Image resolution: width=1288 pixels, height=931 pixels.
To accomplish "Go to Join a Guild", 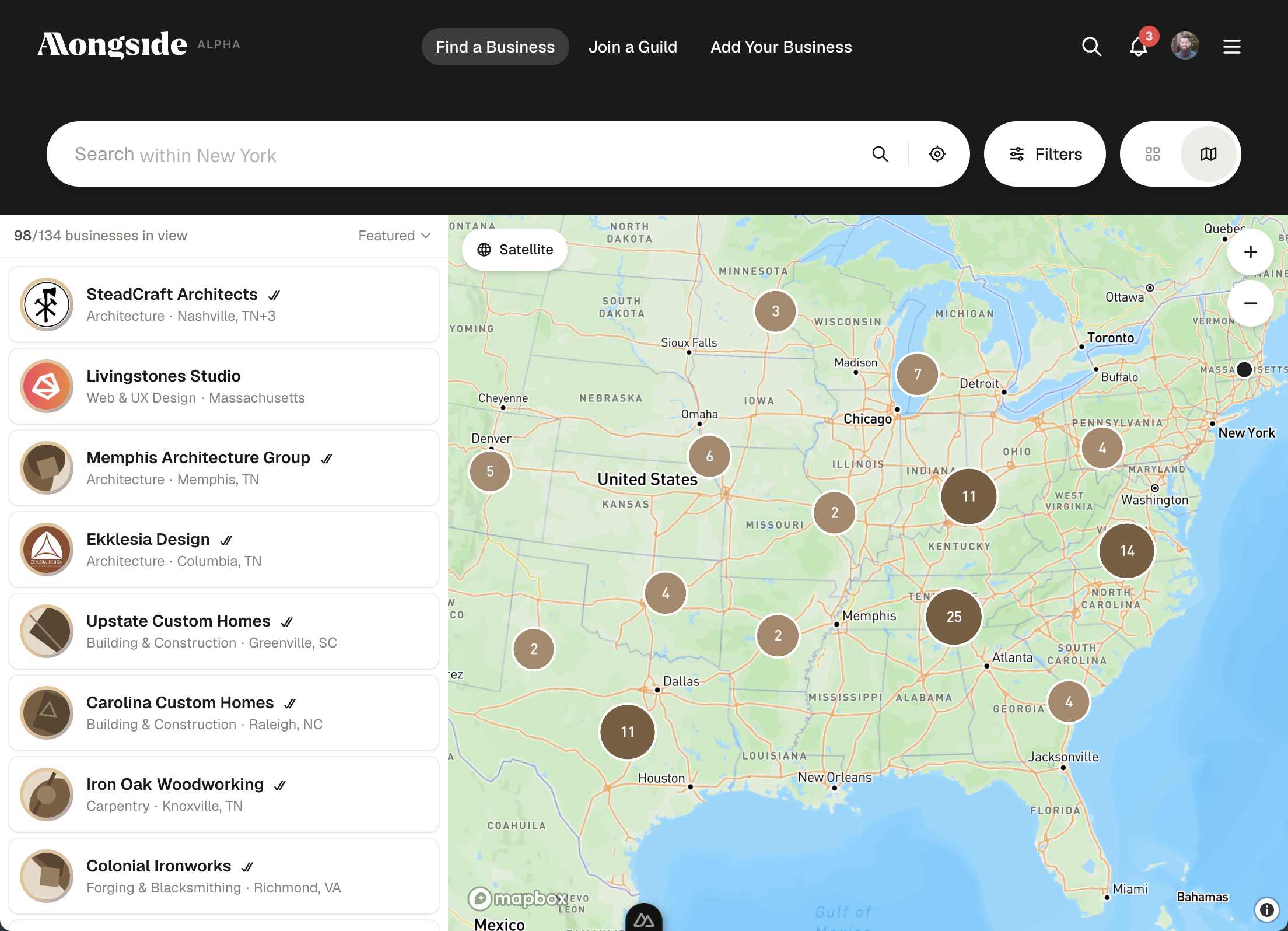I will (633, 47).
